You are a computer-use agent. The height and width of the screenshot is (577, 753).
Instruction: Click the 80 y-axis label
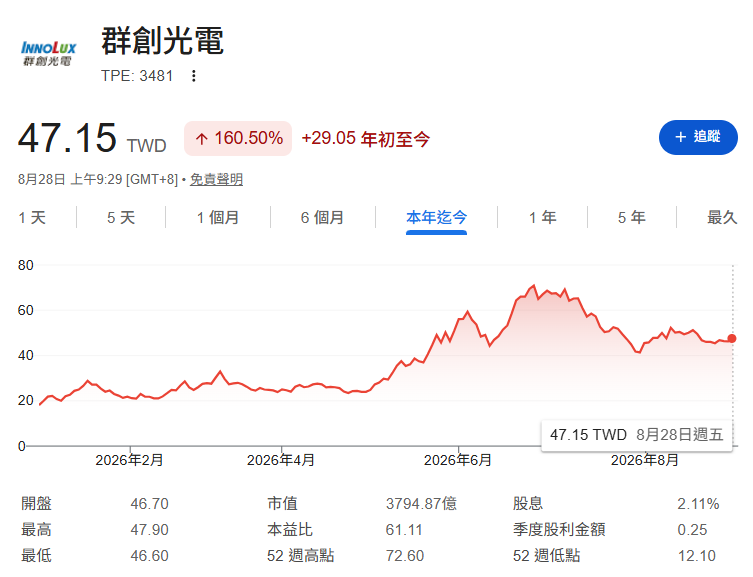(25, 265)
